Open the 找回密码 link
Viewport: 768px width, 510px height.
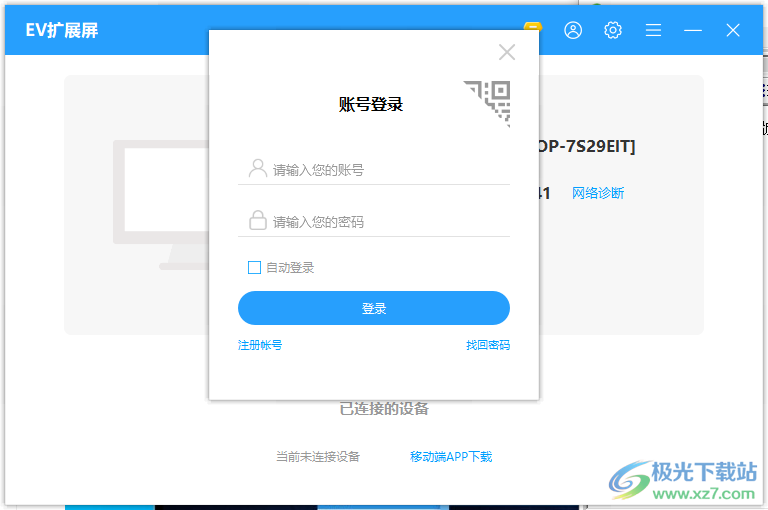click(x=488, y=345)
